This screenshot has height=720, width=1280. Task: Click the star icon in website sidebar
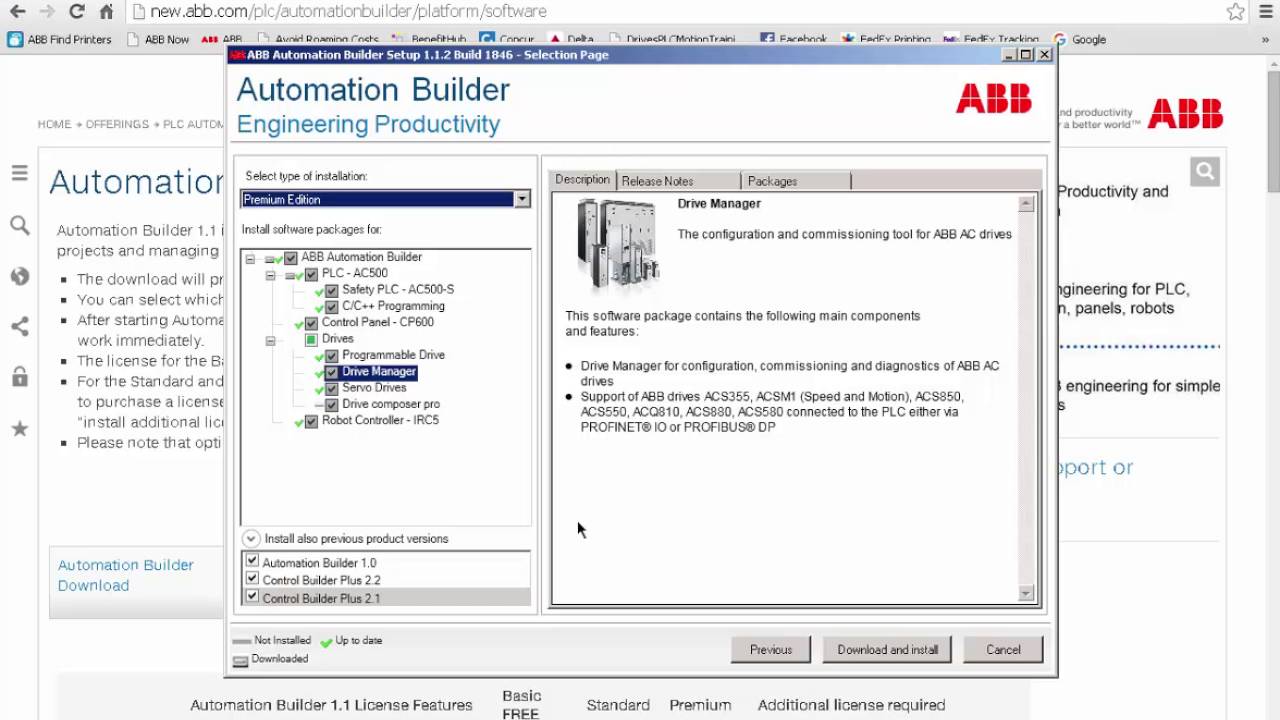(19, 429)
